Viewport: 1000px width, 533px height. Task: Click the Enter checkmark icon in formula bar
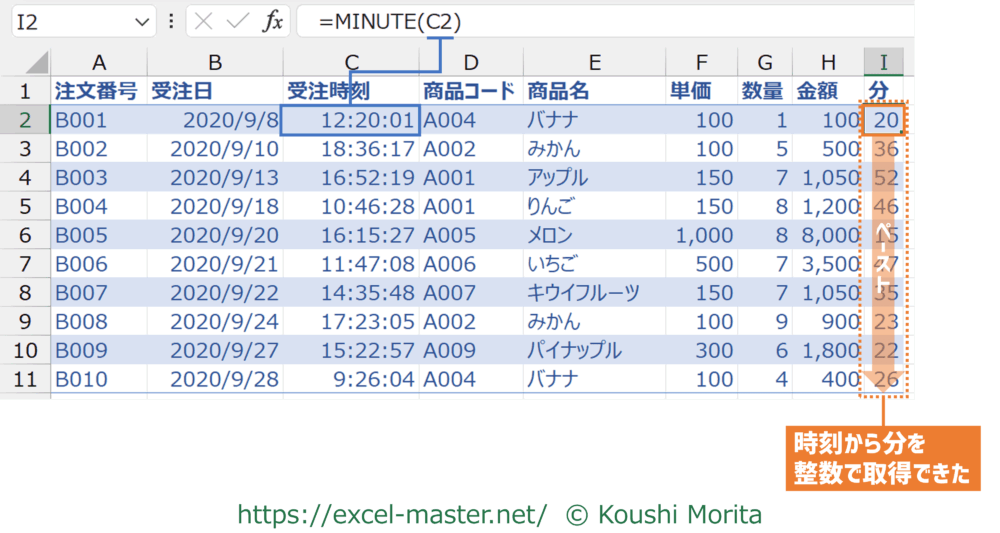[238, 22]
